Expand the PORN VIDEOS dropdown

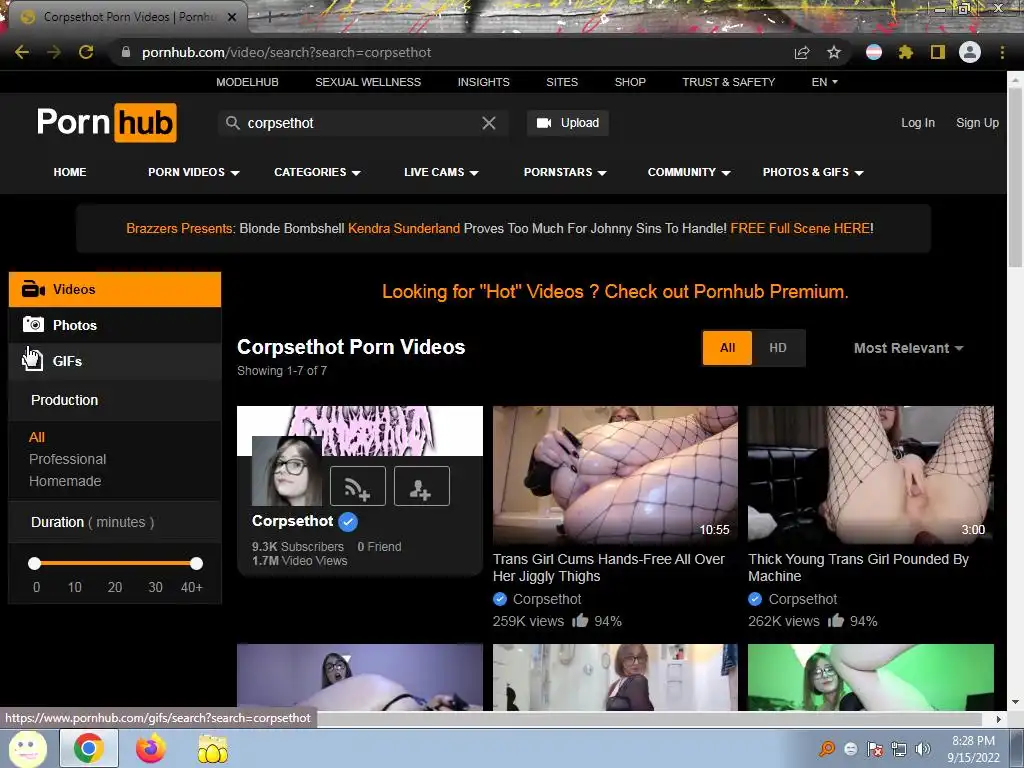[x=193, y=172]
